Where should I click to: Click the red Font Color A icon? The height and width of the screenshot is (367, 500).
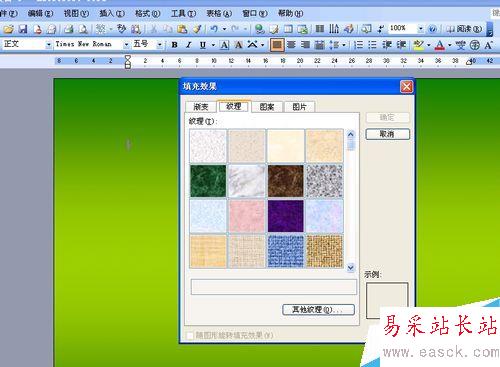click(x=440, y=45)
